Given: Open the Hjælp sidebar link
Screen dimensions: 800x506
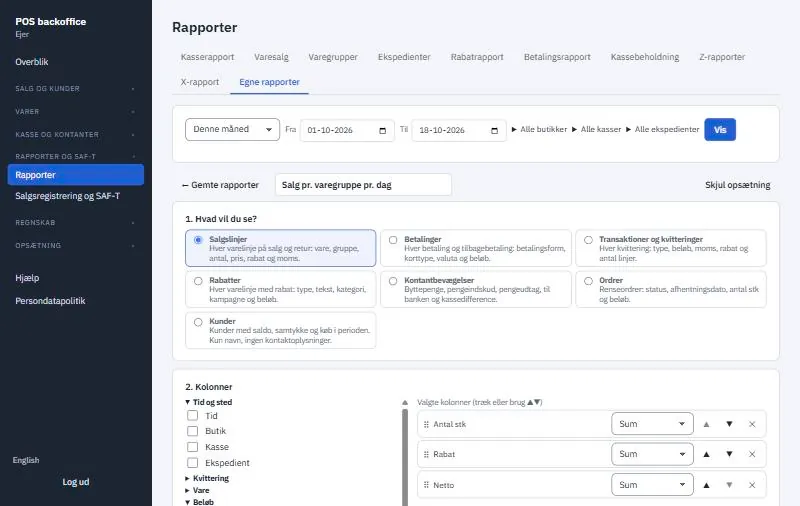Looking at the screenshot, I should tap(27, 278).
